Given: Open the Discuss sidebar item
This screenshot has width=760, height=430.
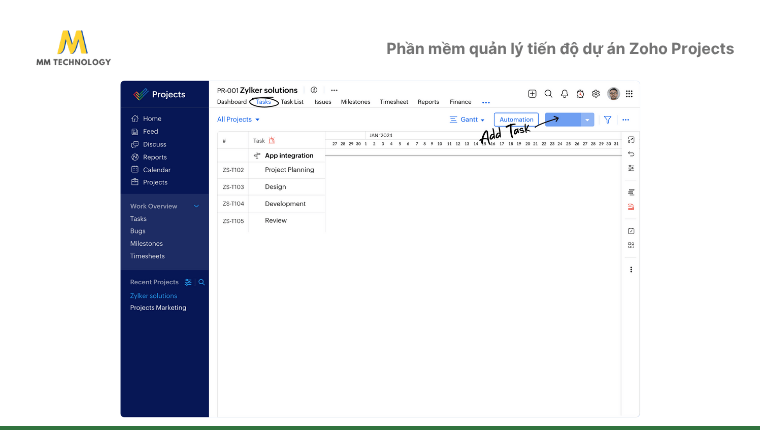Looking at the screenshot, I should click(x=149, y=144).
